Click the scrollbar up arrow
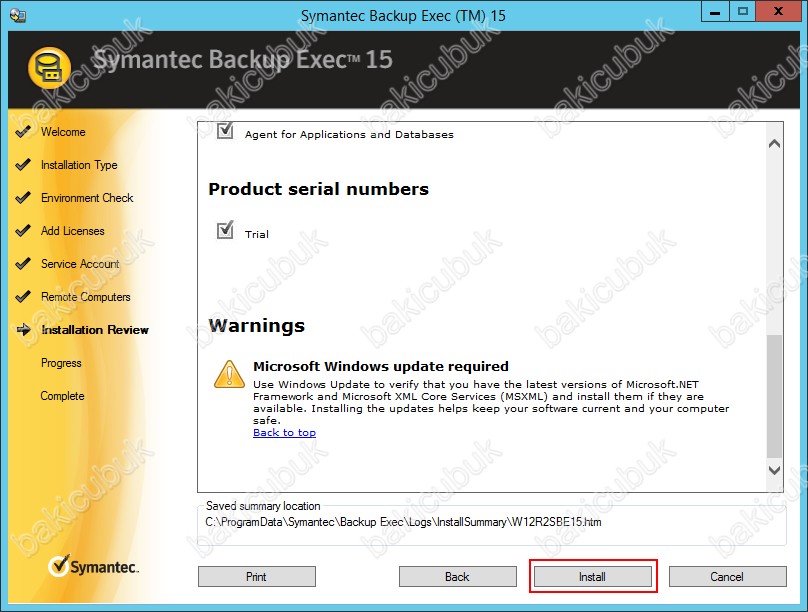The width and height of the screenshot is (808, 612). tap(774, 144)
